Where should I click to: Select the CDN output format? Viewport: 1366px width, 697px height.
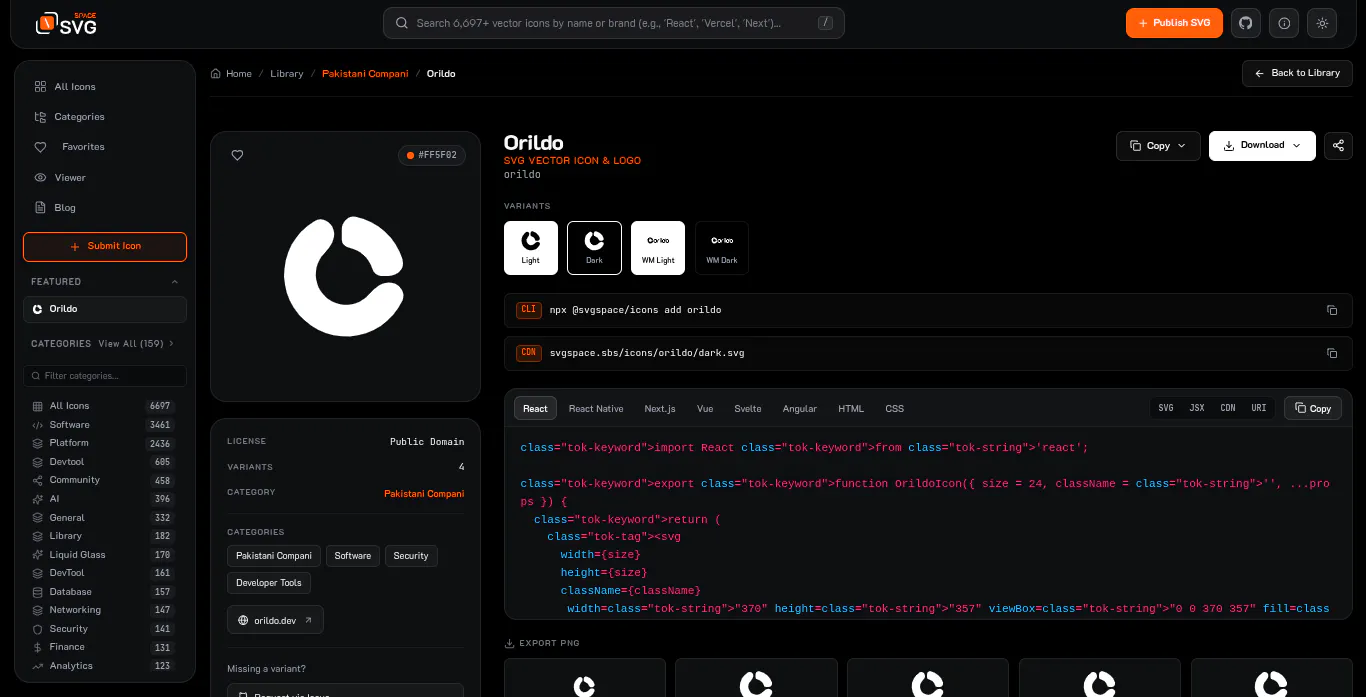pyautogui.click(x=1228, y=408)
